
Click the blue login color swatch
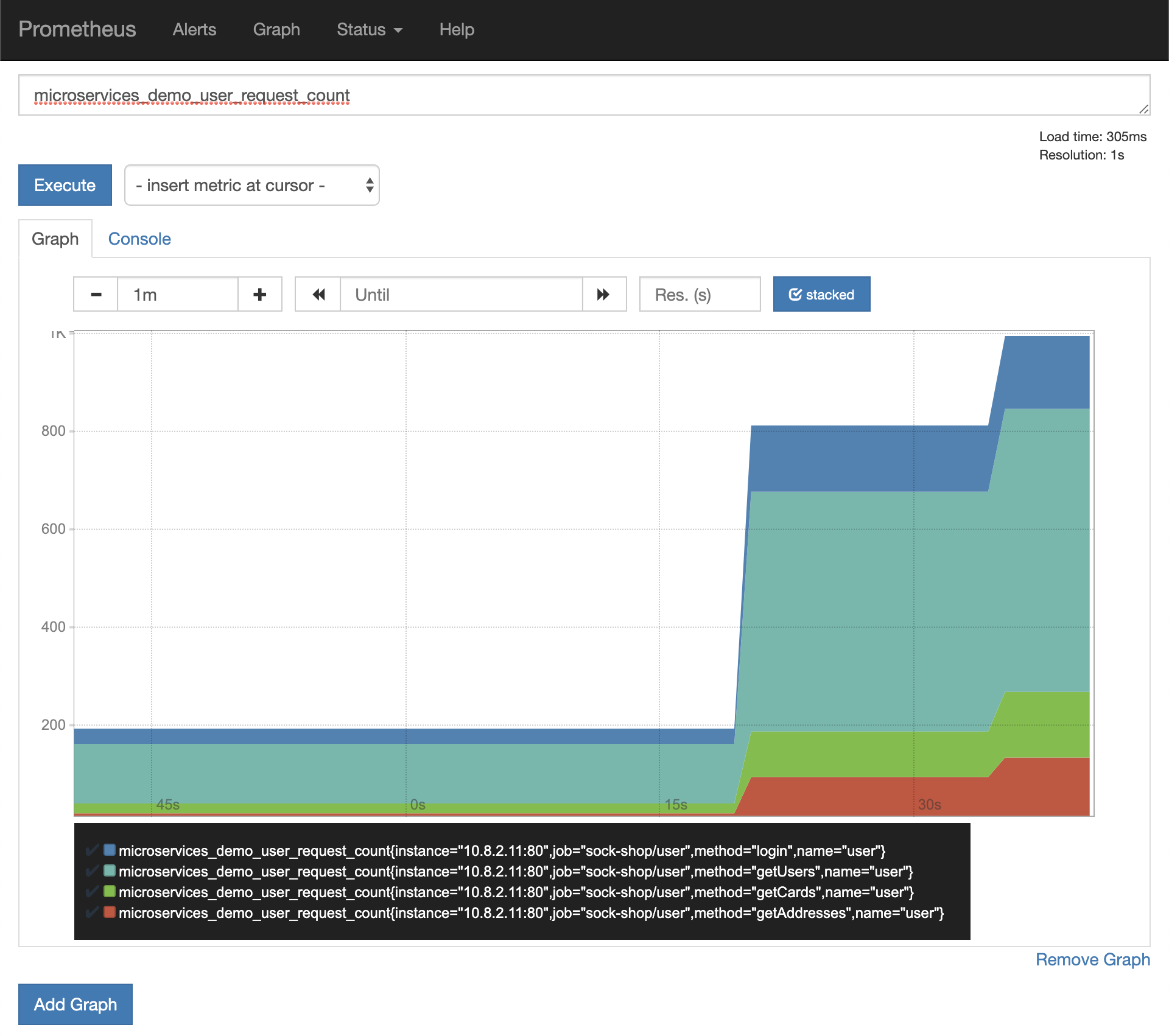point(110,850)
